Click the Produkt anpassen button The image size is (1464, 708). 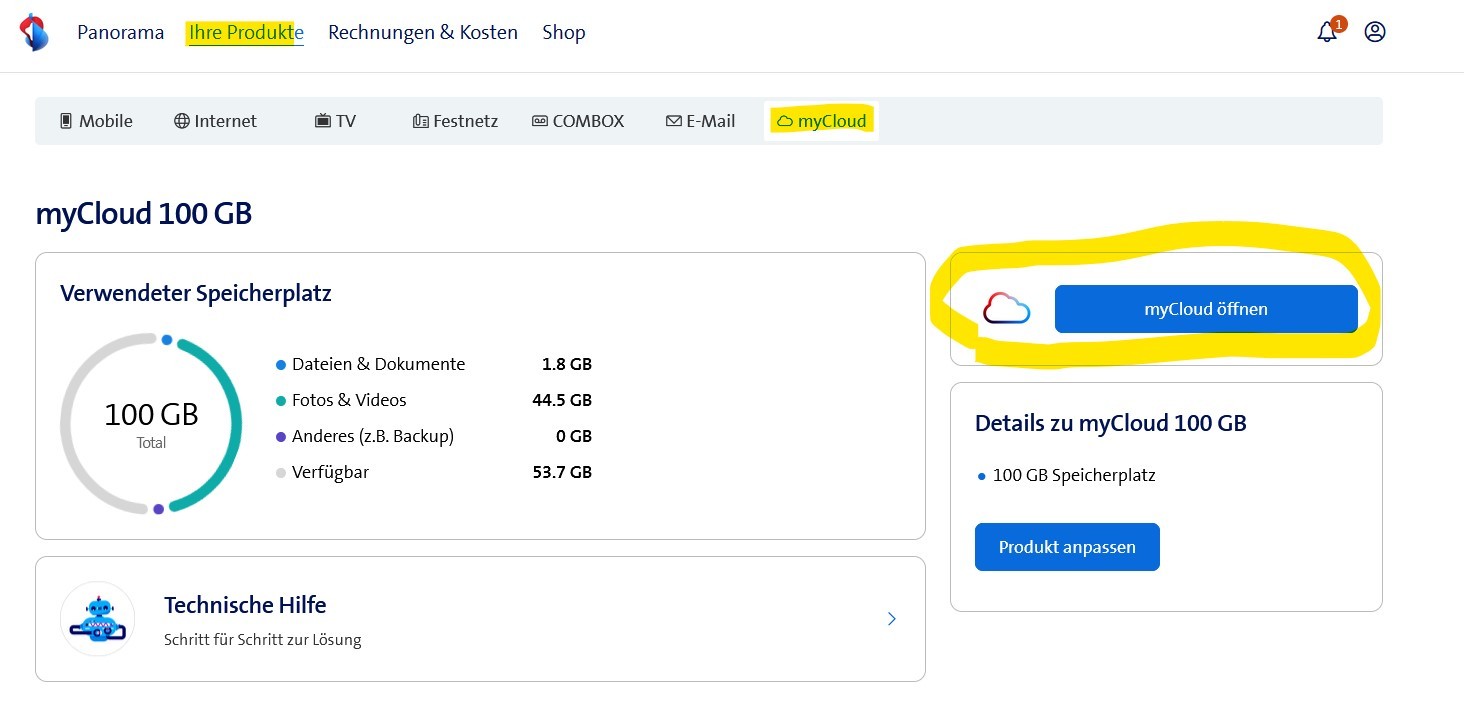(x=1066, y=546)
